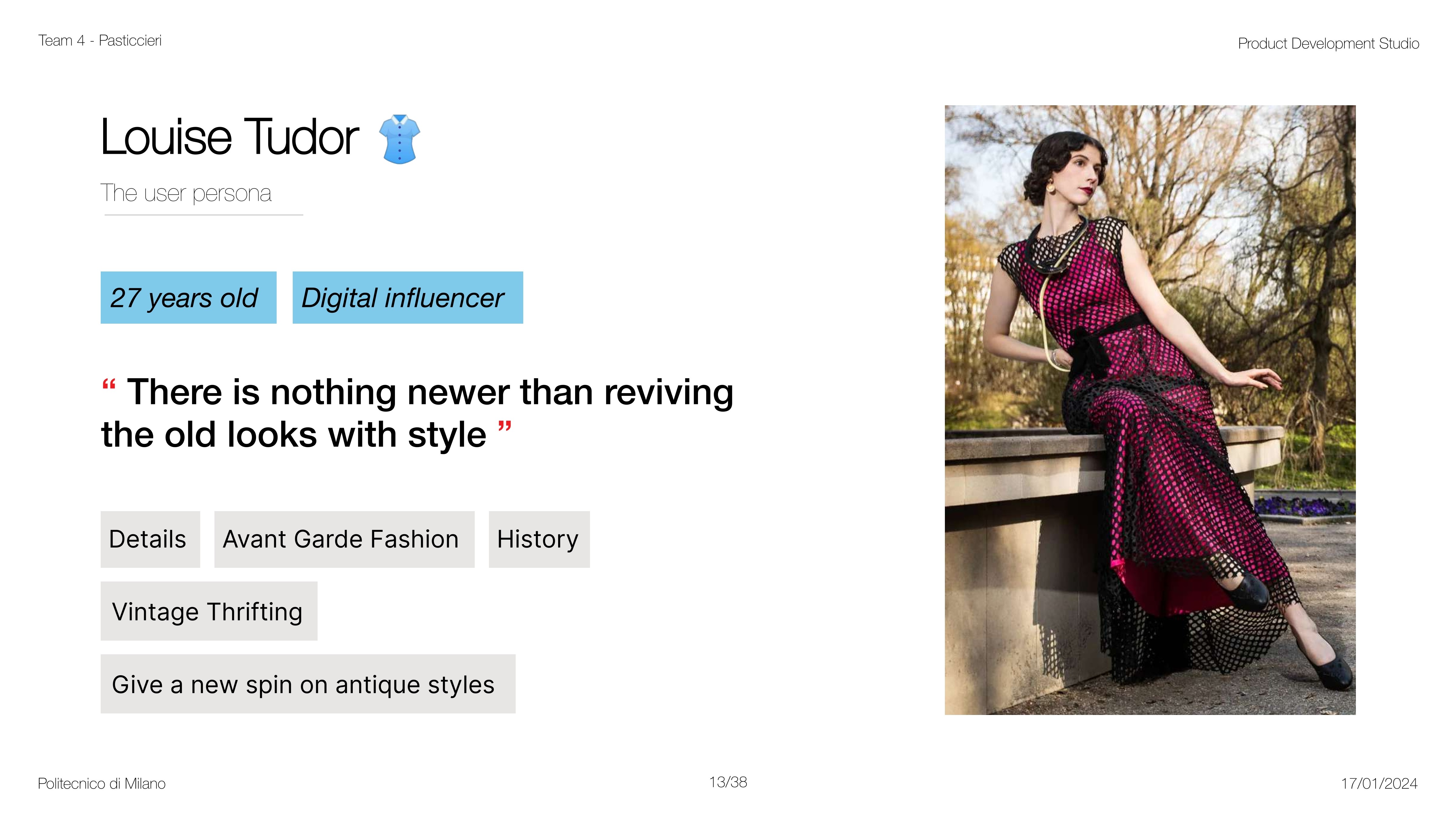
Task: Click the blue shirt emoji icon
Action: click(399, 139)
